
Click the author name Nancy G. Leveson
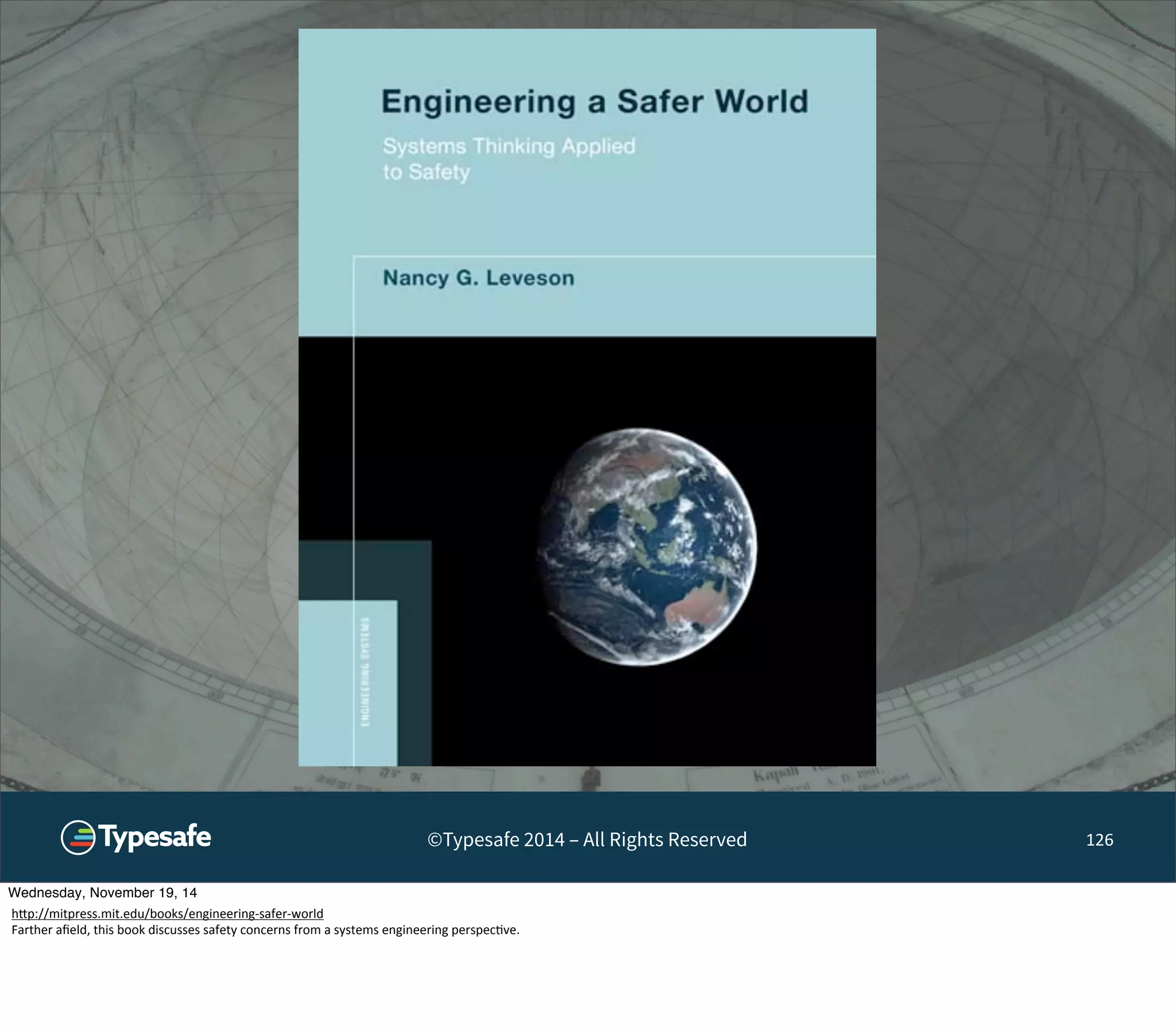pos(479,278)
